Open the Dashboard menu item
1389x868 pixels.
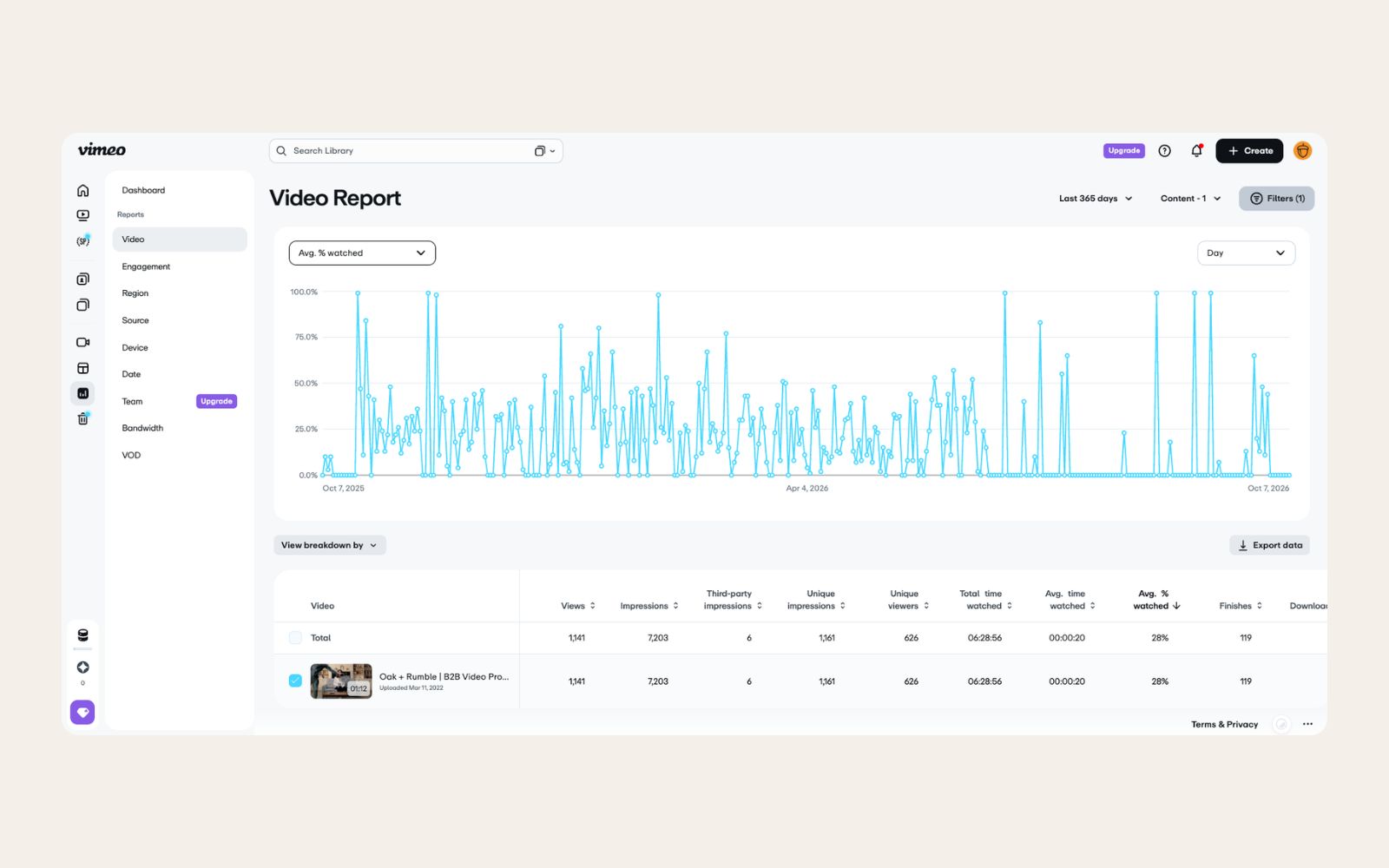(143, 190)
